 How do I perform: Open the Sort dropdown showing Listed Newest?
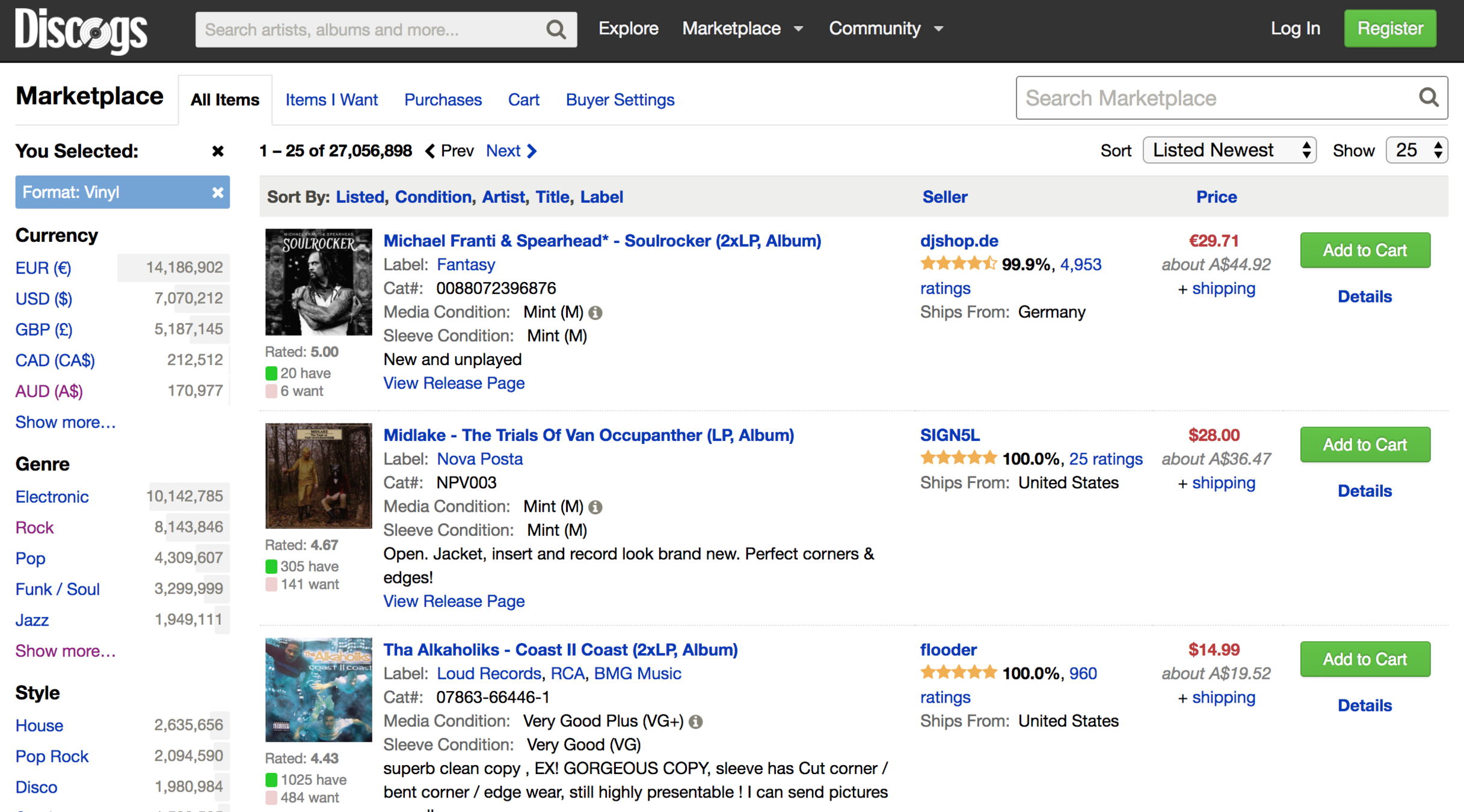coord(1229,150)
